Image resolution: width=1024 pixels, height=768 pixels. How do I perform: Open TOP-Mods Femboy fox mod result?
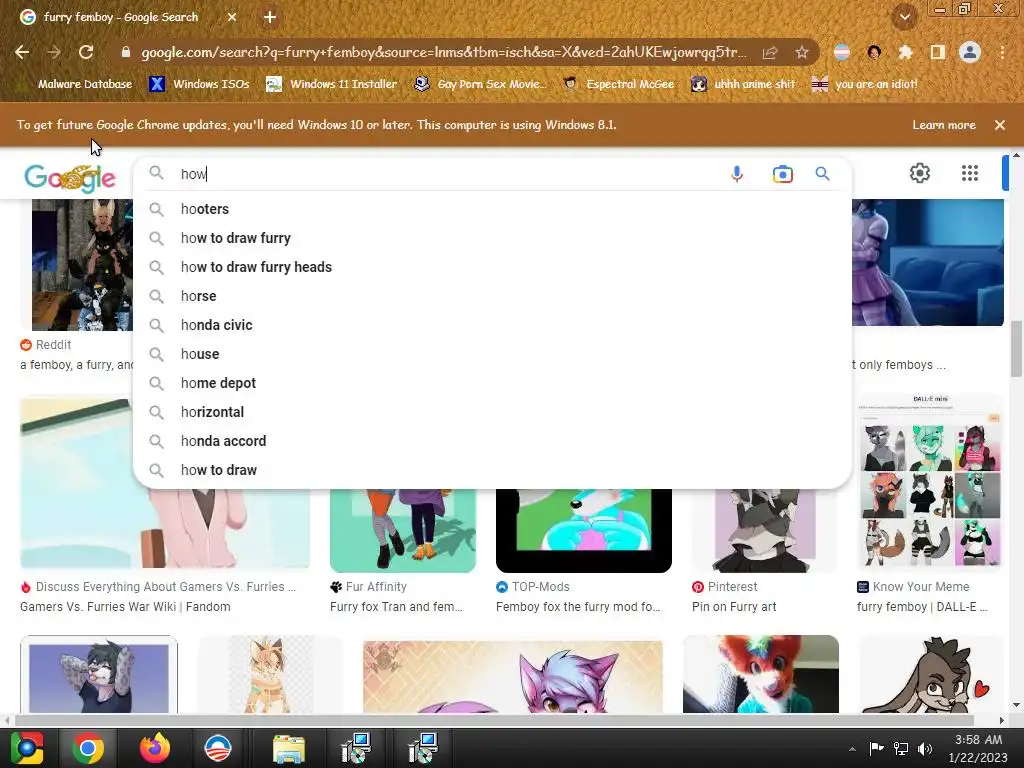pyautogui.click(x=584, y=530)
